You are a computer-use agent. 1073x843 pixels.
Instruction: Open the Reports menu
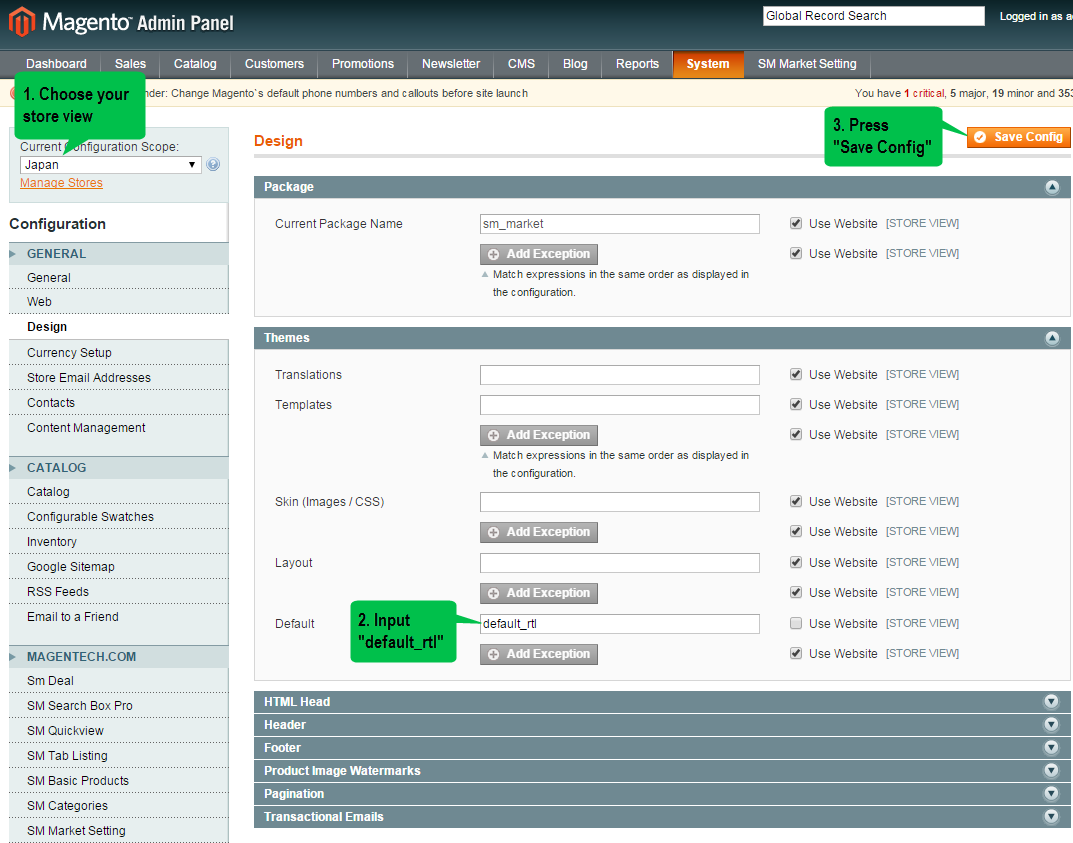637,64
